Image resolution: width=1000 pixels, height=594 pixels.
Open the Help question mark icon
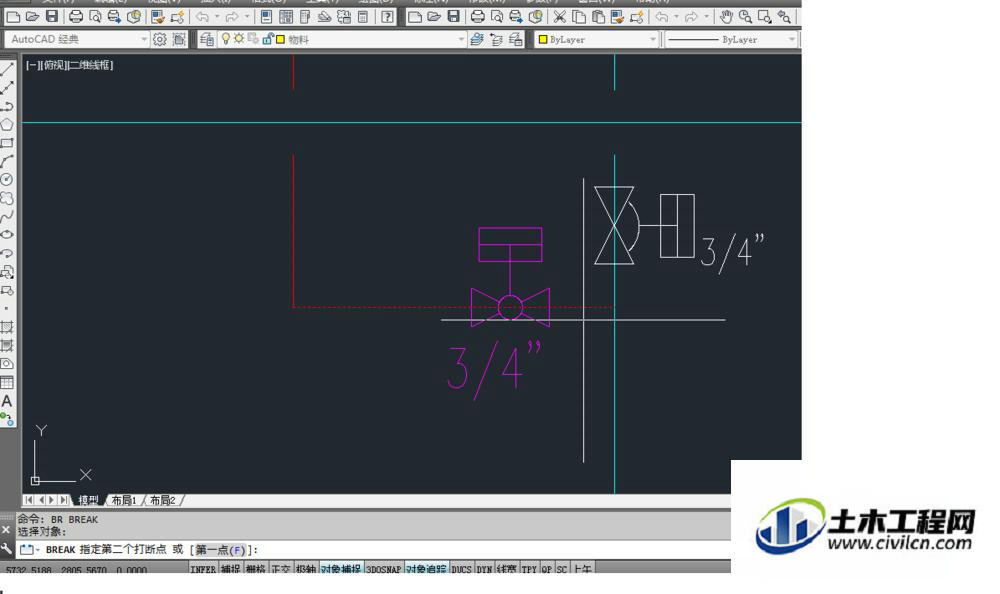click(387, 17)
